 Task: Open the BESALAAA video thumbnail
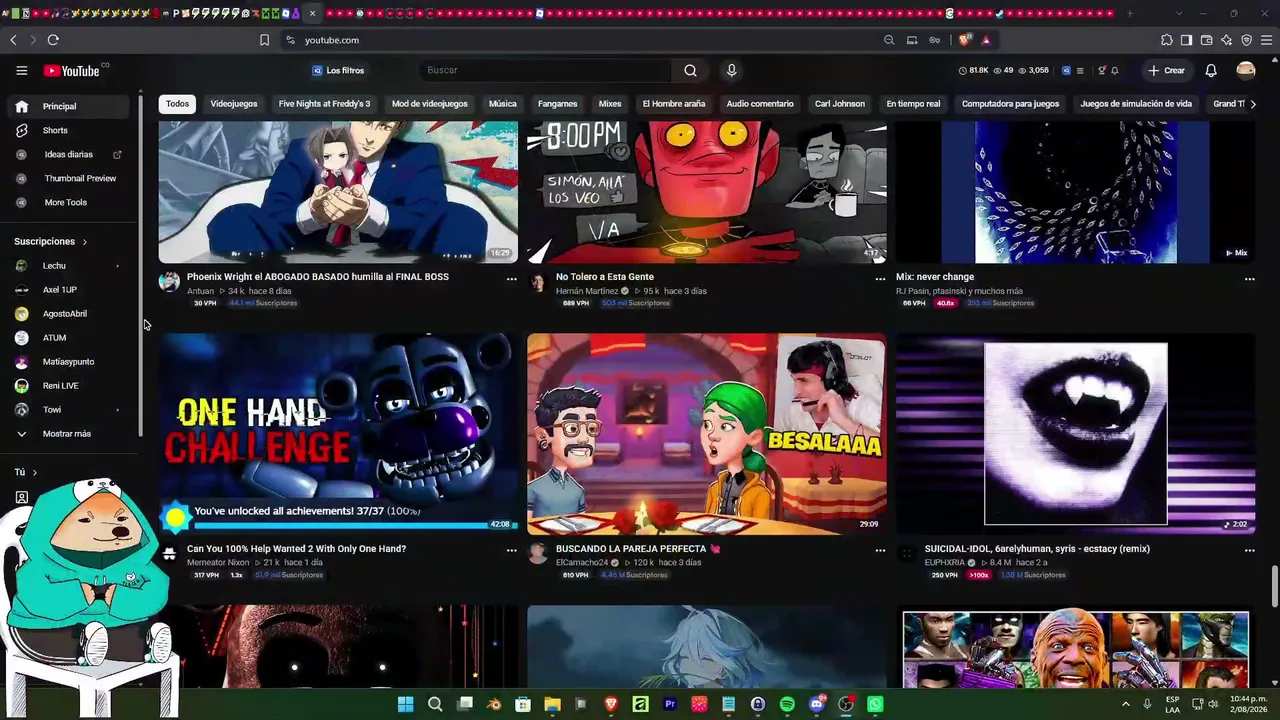707,434
